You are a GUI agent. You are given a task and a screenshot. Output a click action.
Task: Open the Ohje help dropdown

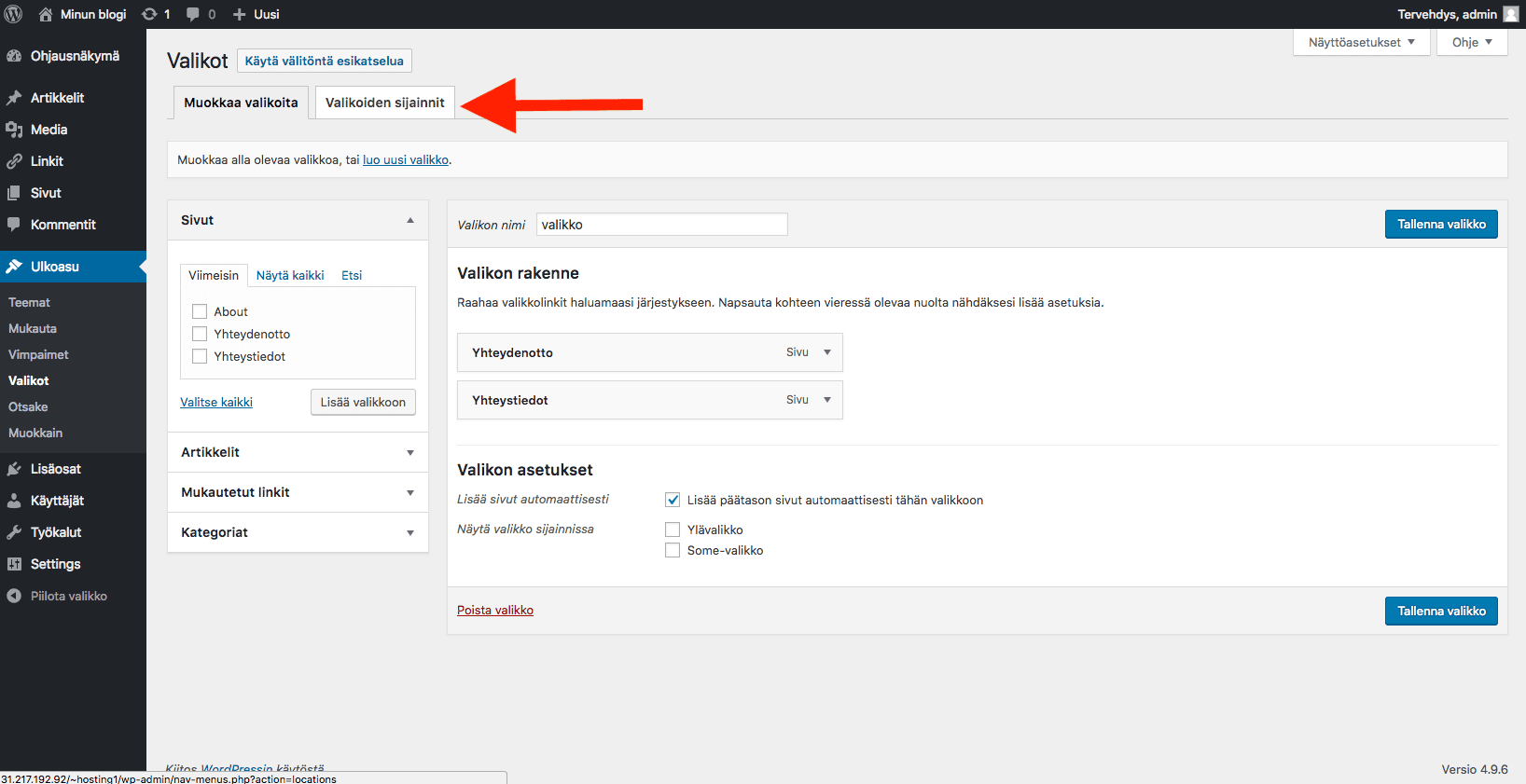point(1472,42)
